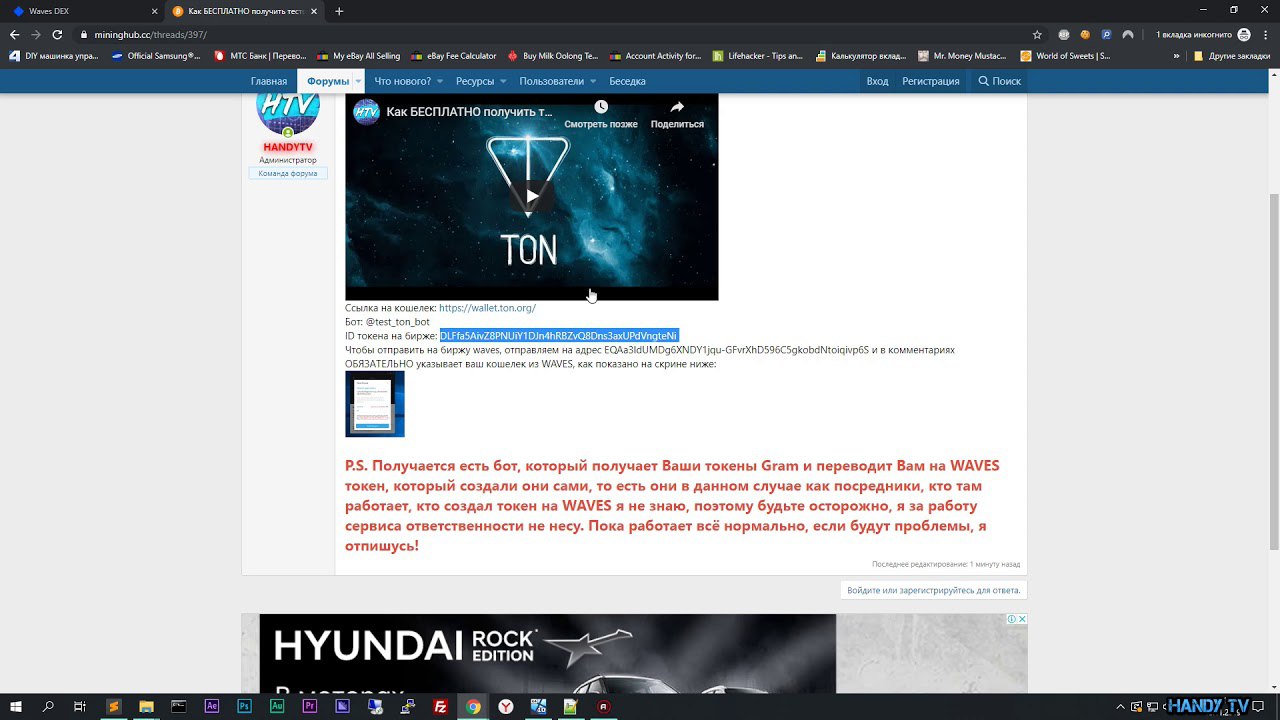This screenshot has width=1280, height=720.
Task: Open Photoshop from the taskbar
Action: [244, 706]
